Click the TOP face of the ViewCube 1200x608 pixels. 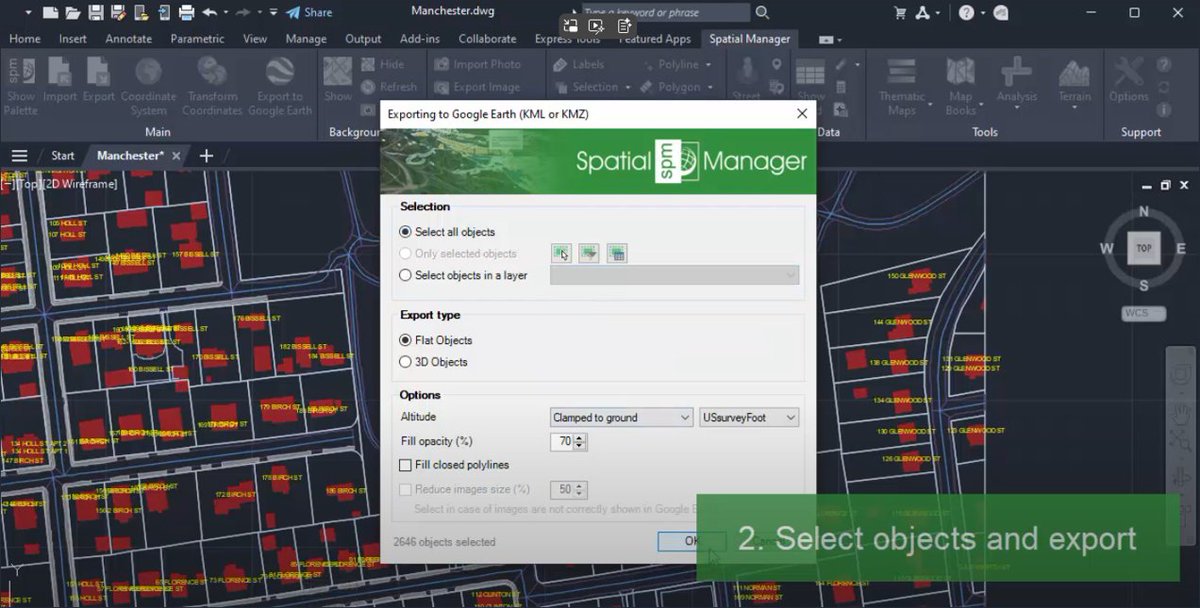tap(1144, 248)
